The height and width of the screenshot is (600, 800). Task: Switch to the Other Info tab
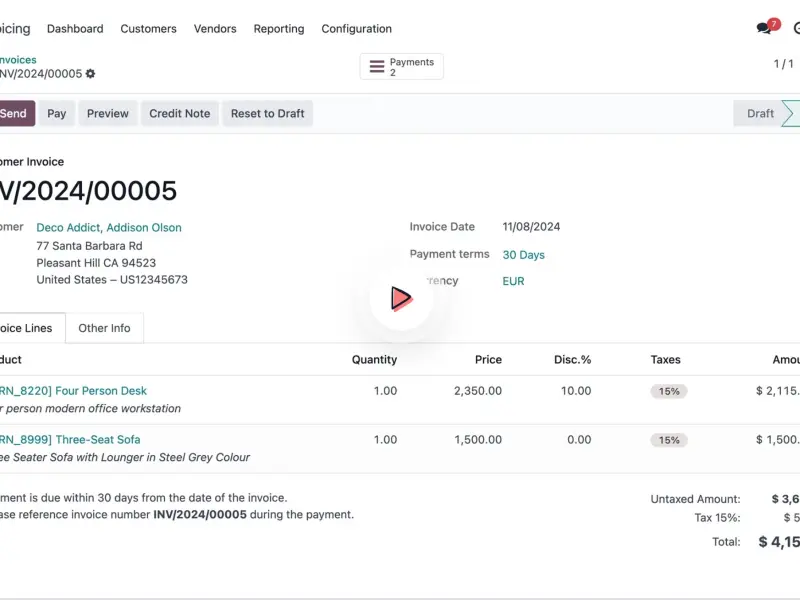click(x=104, y=328)
